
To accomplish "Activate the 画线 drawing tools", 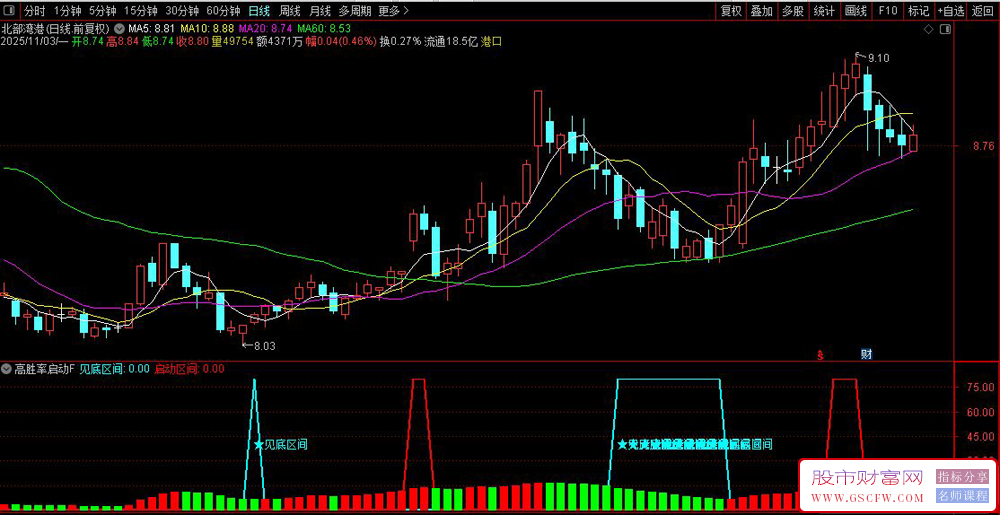I will [x=855, y=11].
